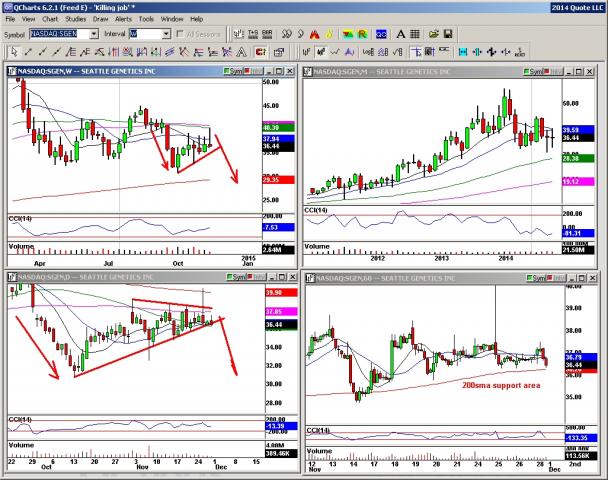Select the Text annotation 'A' drawing tool
Screen dimensions: 608x480
[x=242, y=52]
